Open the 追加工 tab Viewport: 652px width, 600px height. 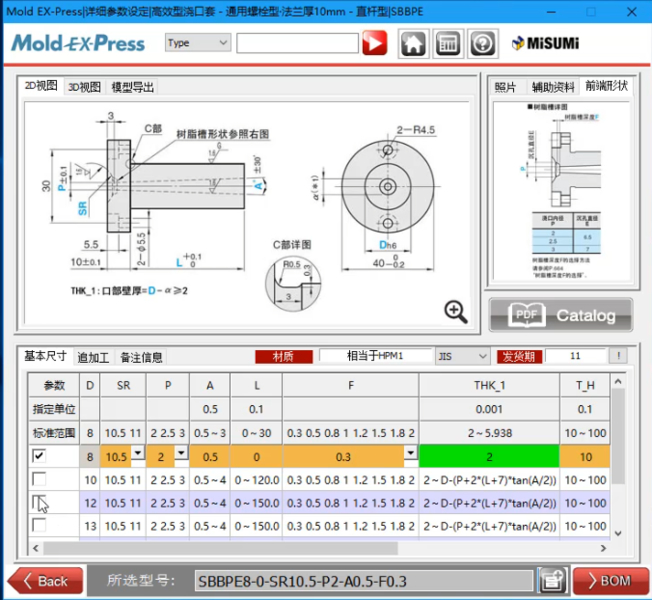pos(93,357)
